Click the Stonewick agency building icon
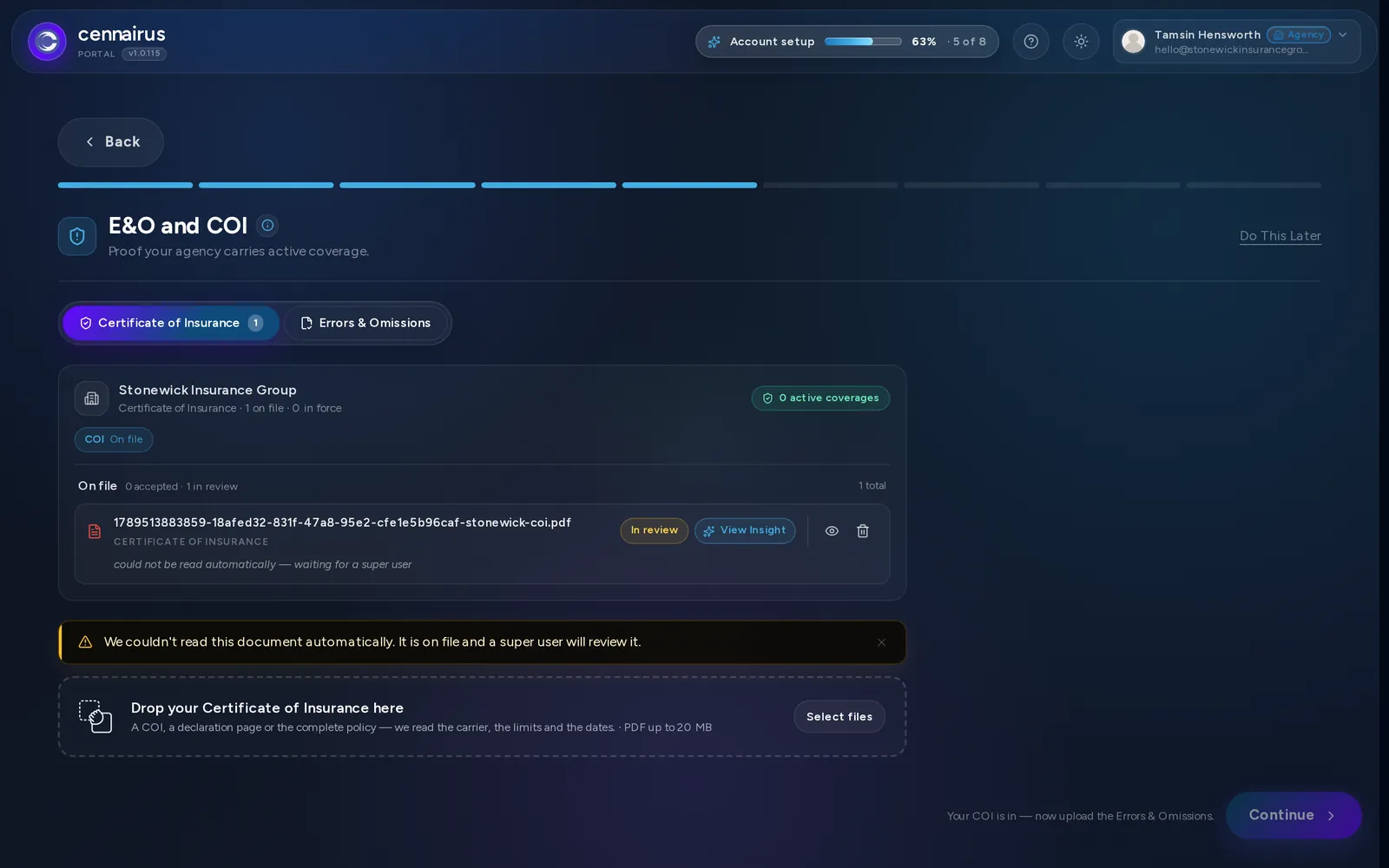 [x=91, y=398]
